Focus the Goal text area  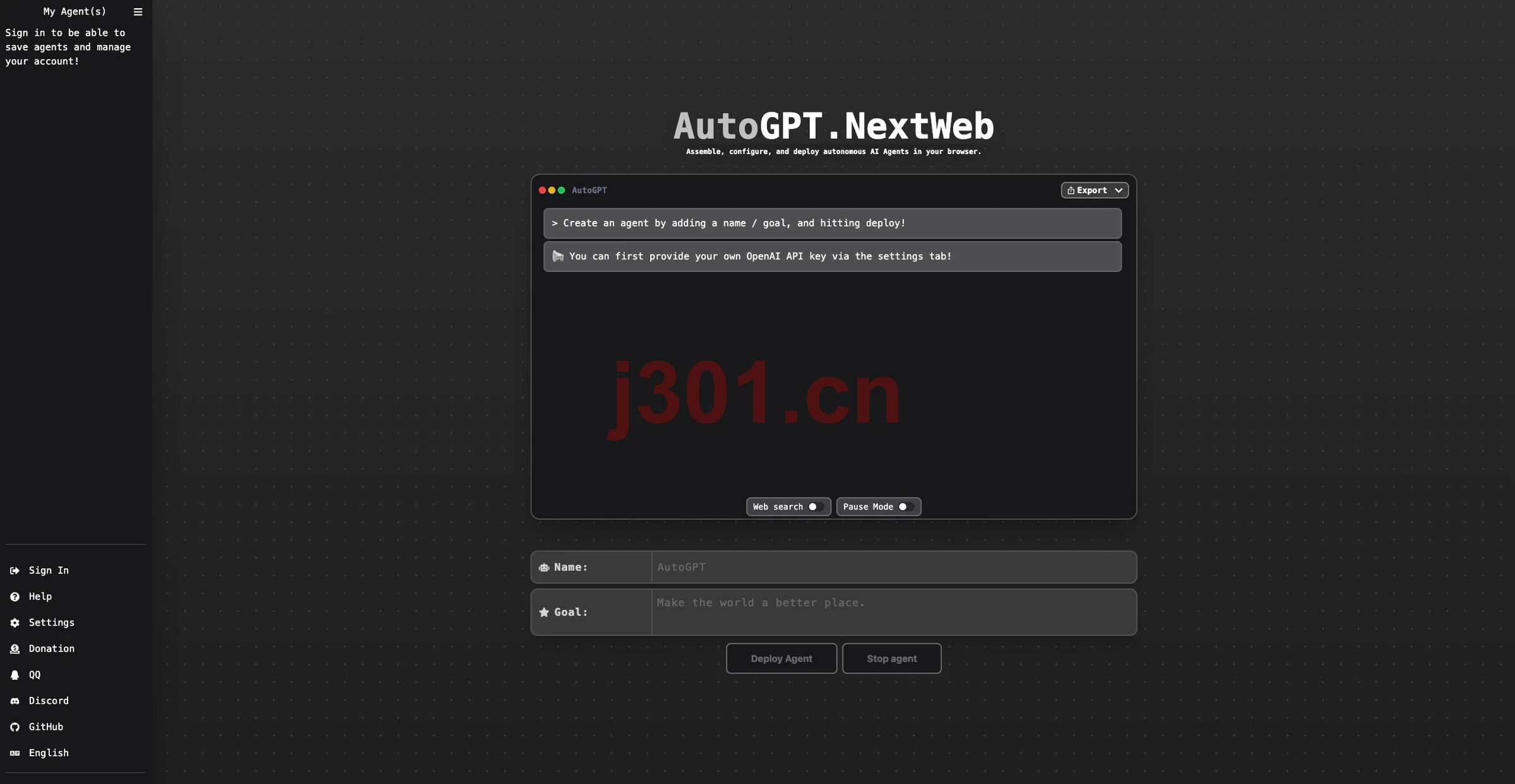894,612
